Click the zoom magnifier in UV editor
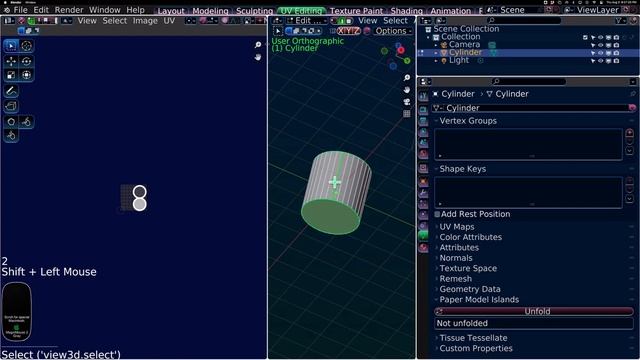This screenshot has width=640, height=360. tap(258, 45)
